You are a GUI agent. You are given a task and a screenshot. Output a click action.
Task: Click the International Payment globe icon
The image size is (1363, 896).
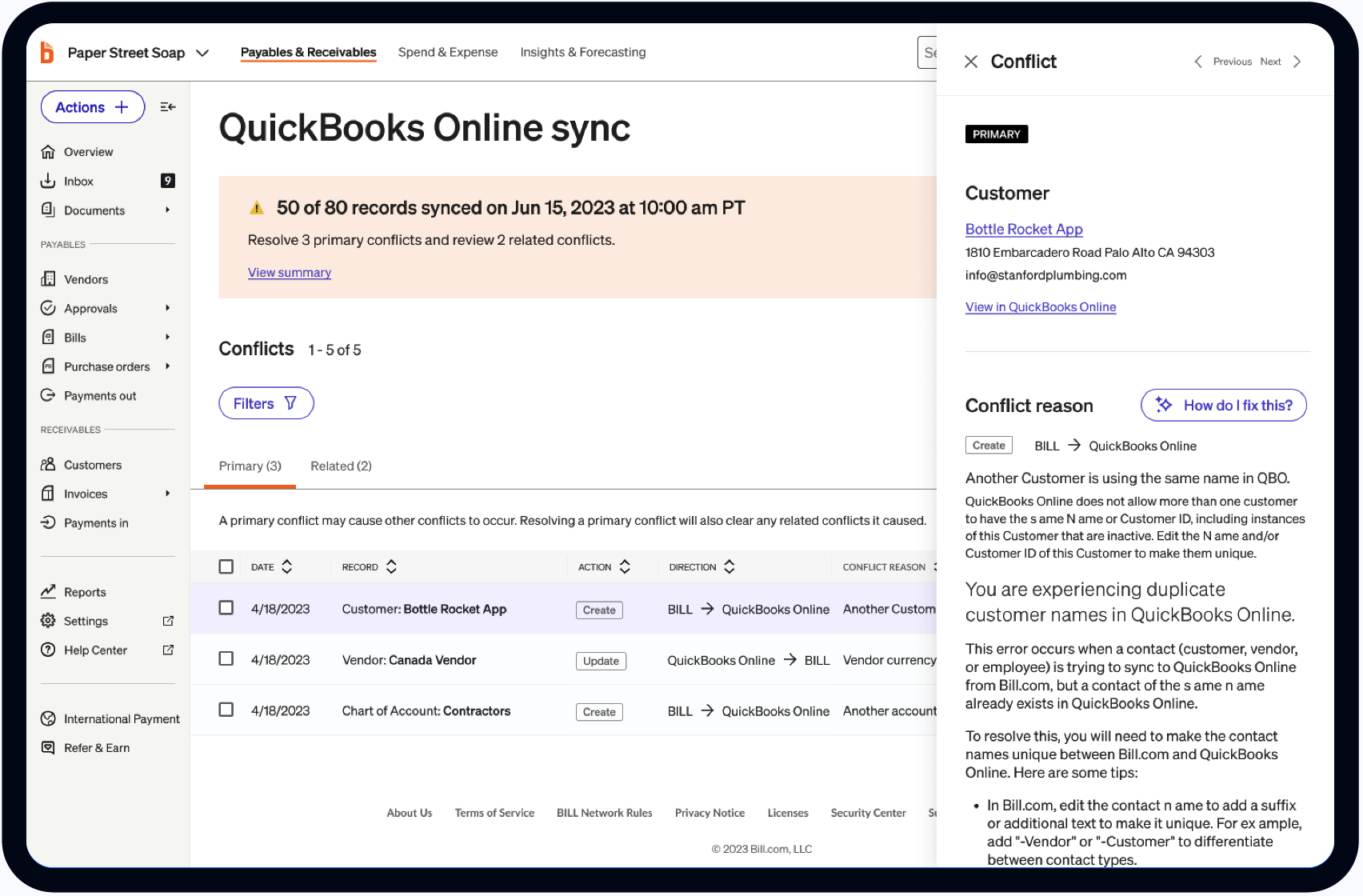click(x=48, y=718)
